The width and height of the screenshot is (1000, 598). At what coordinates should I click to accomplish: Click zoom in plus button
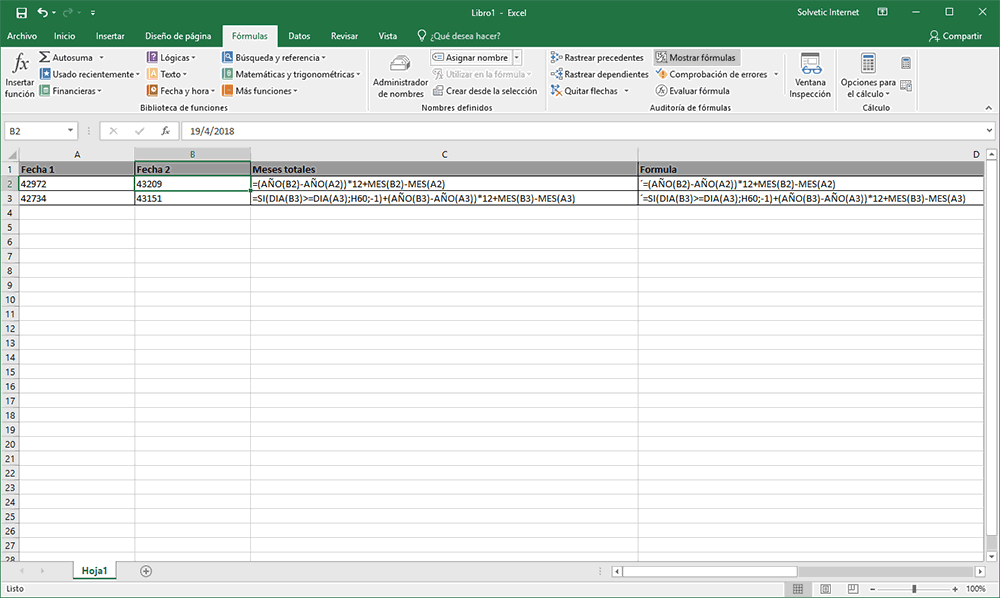coord(955,588)
